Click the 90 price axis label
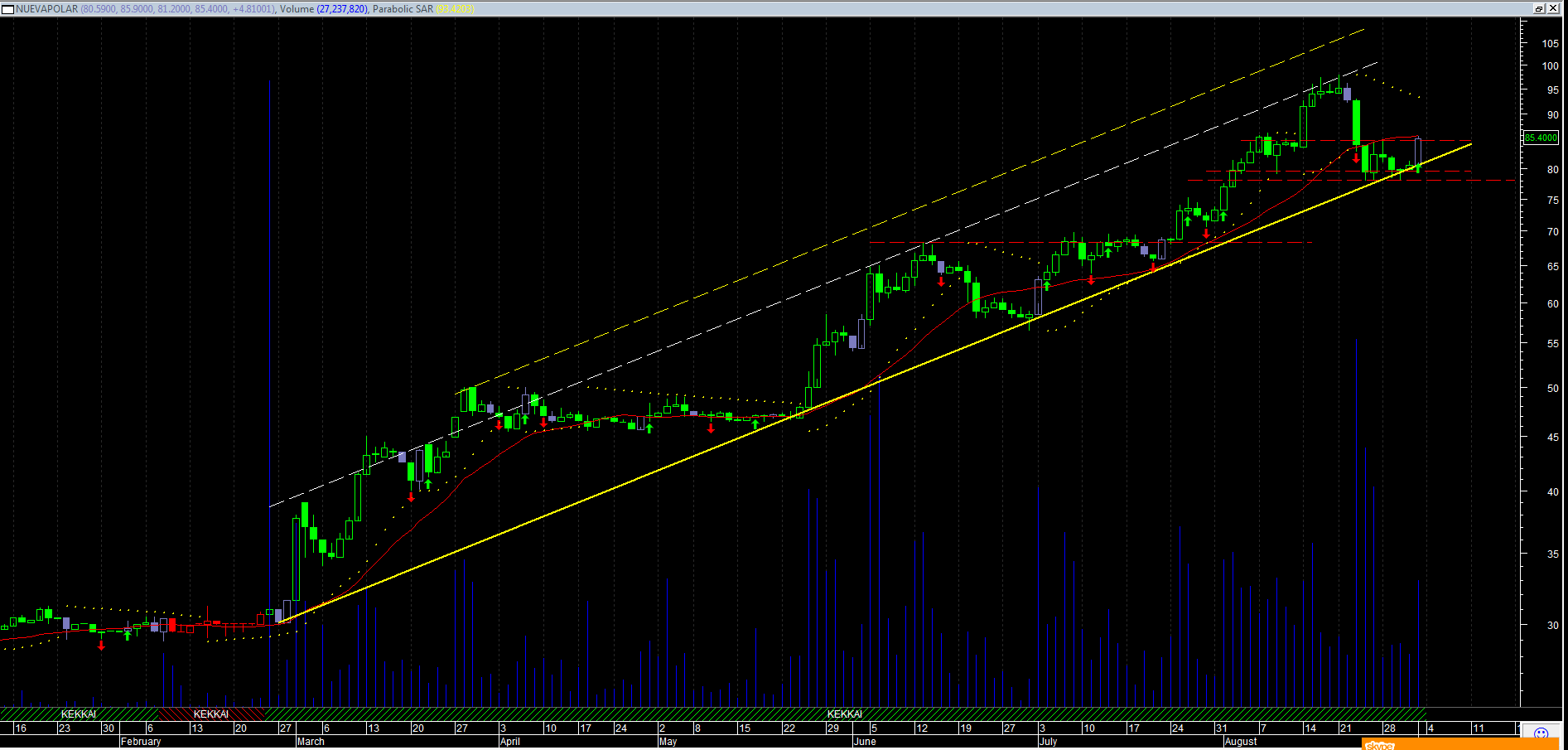Image resolution: width=1568 pixels, height=750 pixels. point(1552,115)
